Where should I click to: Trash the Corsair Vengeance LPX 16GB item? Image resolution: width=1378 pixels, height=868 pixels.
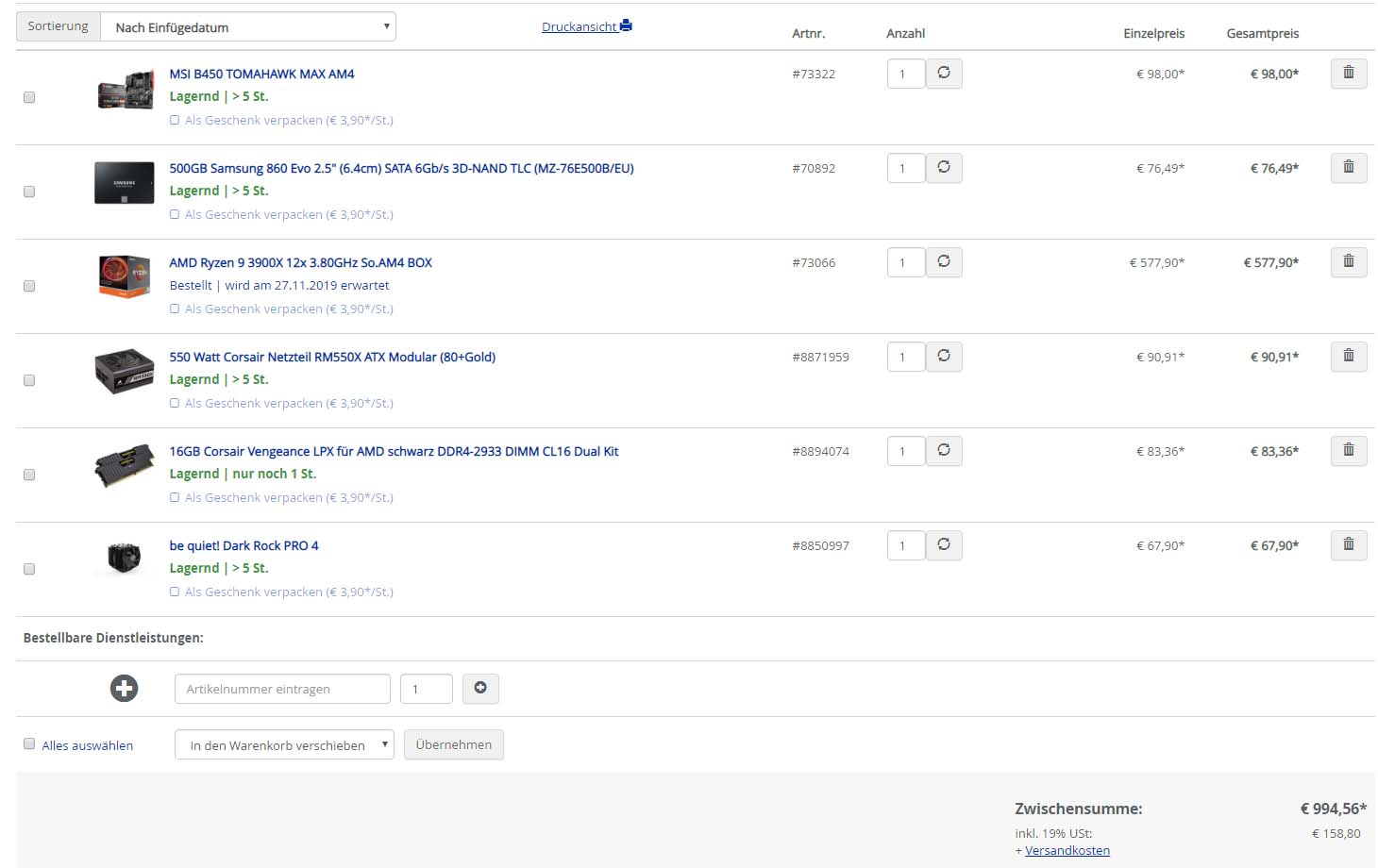coord(1349,451)
